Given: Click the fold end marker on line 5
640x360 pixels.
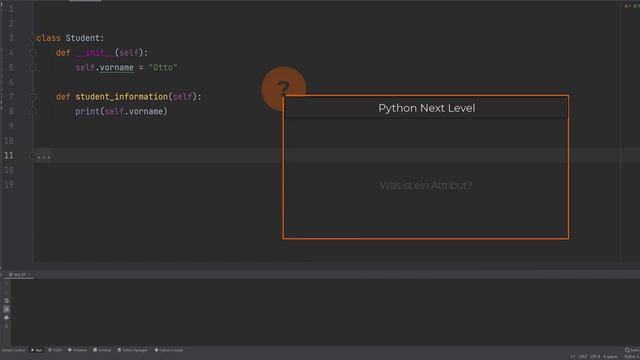Looking at the screenshot, I should 33,67.
